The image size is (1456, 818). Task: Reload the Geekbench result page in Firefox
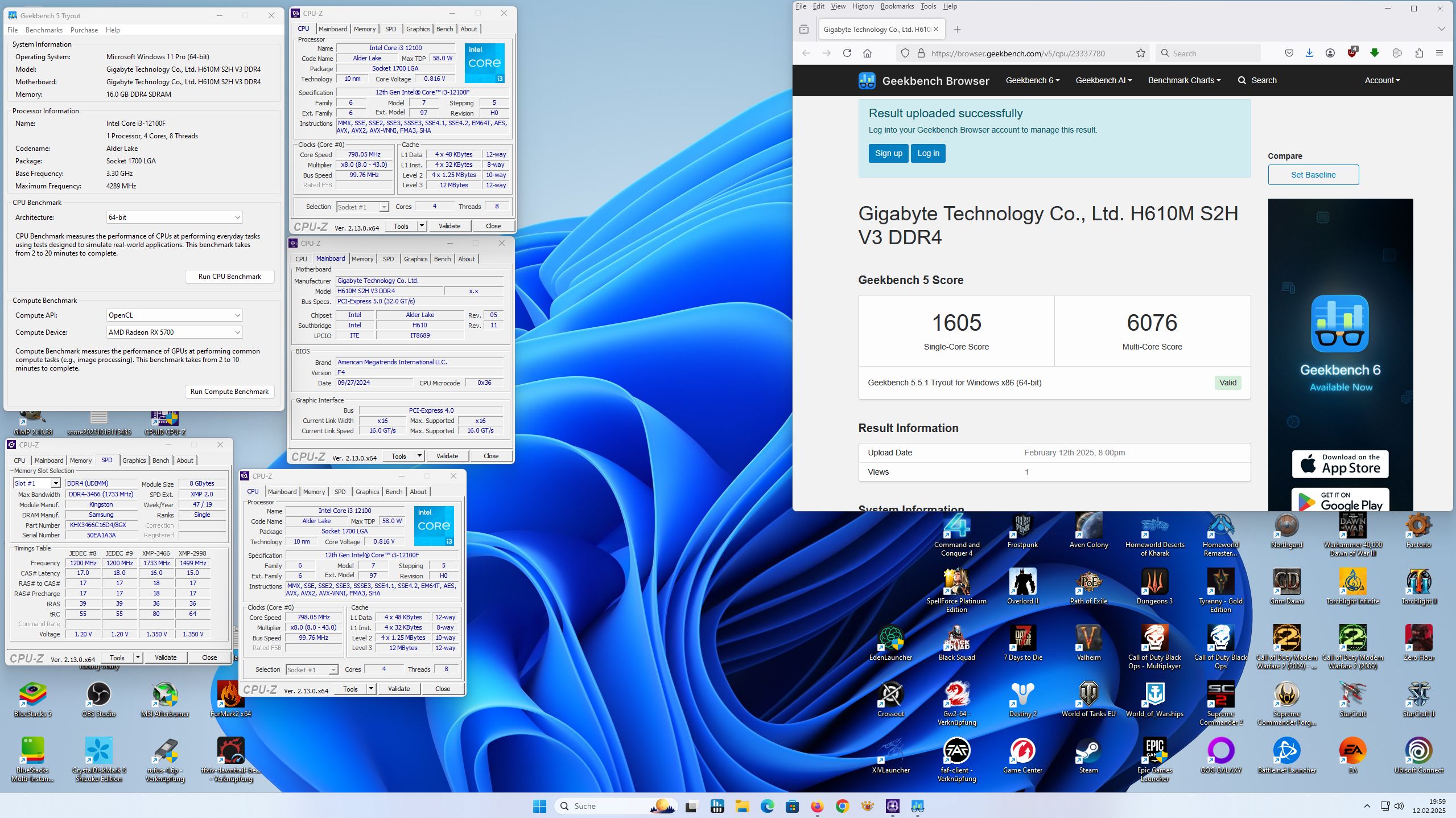[x=847, y=53]
